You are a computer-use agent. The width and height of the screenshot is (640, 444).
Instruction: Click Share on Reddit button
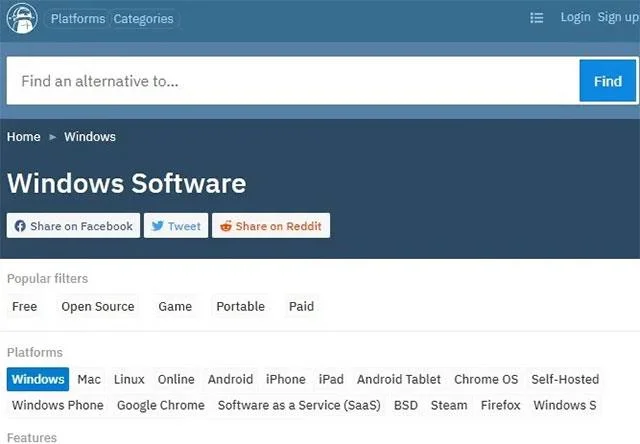tap(271, 226)
